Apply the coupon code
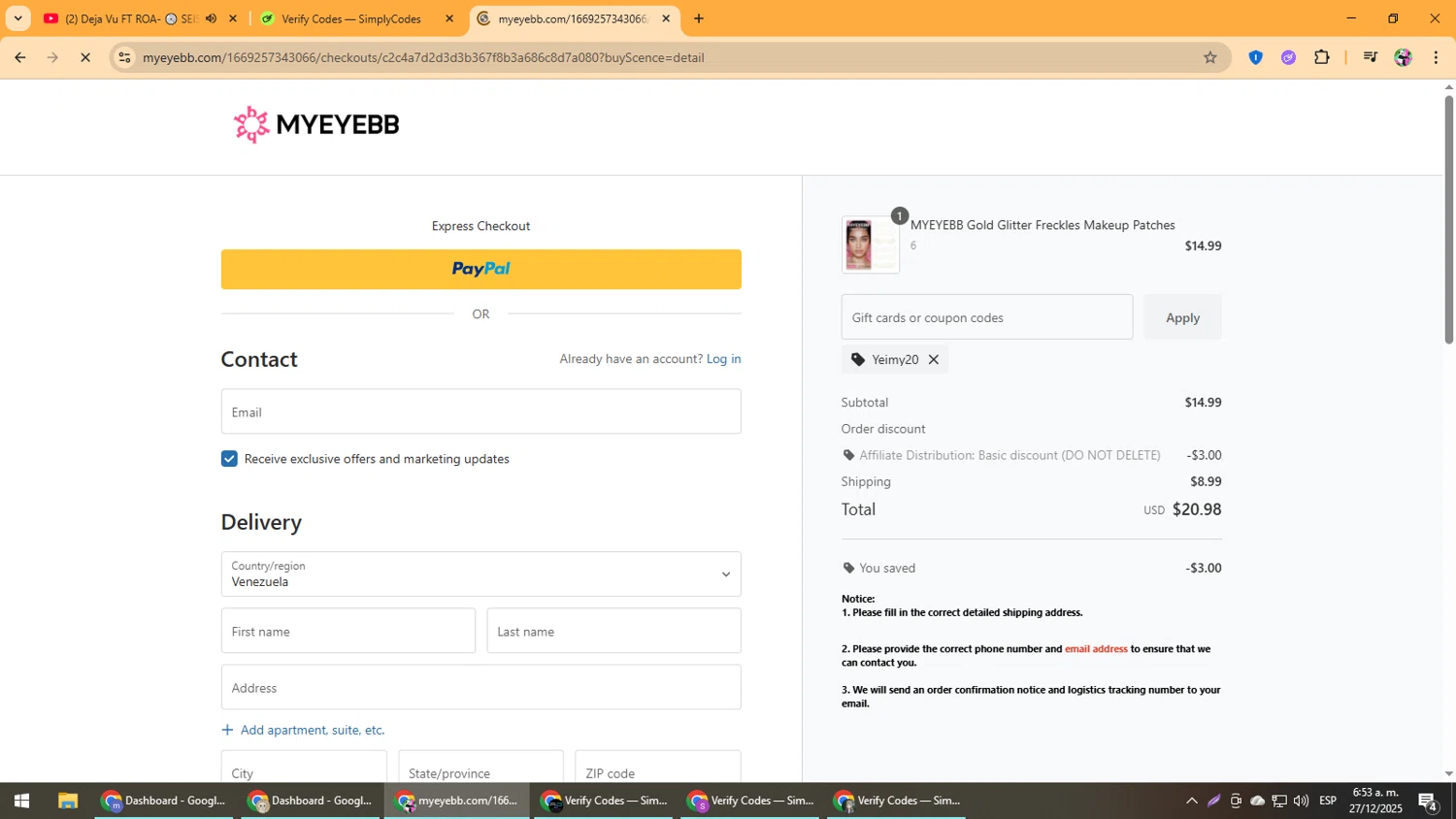The width and height of the screenshot is (1456, 819). (x=1182, y=317)
